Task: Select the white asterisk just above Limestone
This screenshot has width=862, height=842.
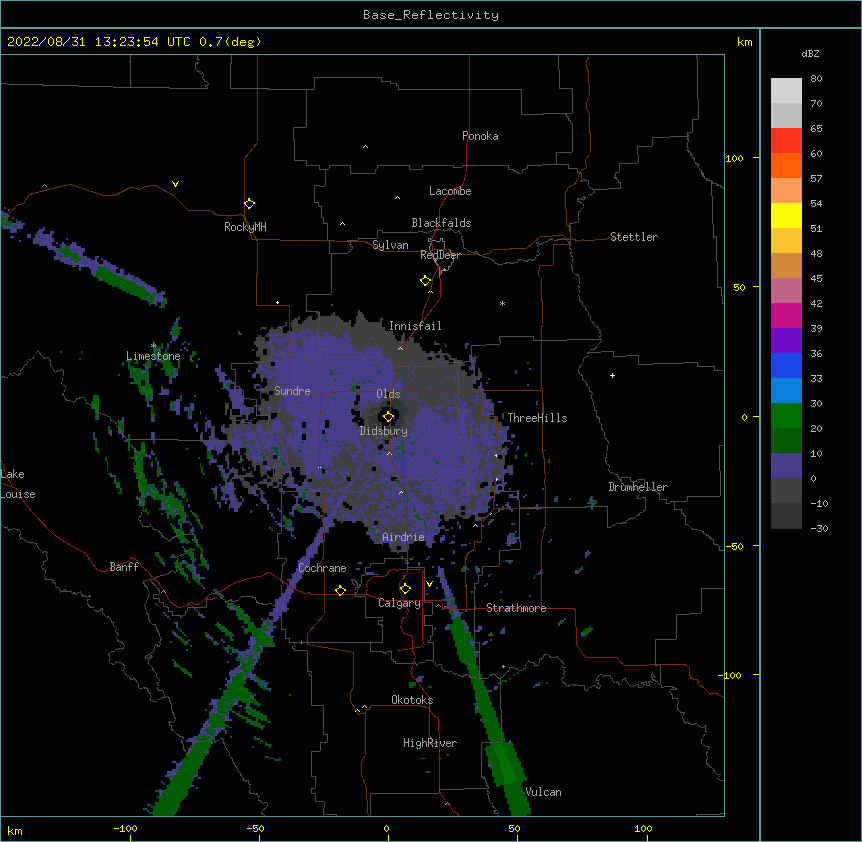Action: pos(154,345)
